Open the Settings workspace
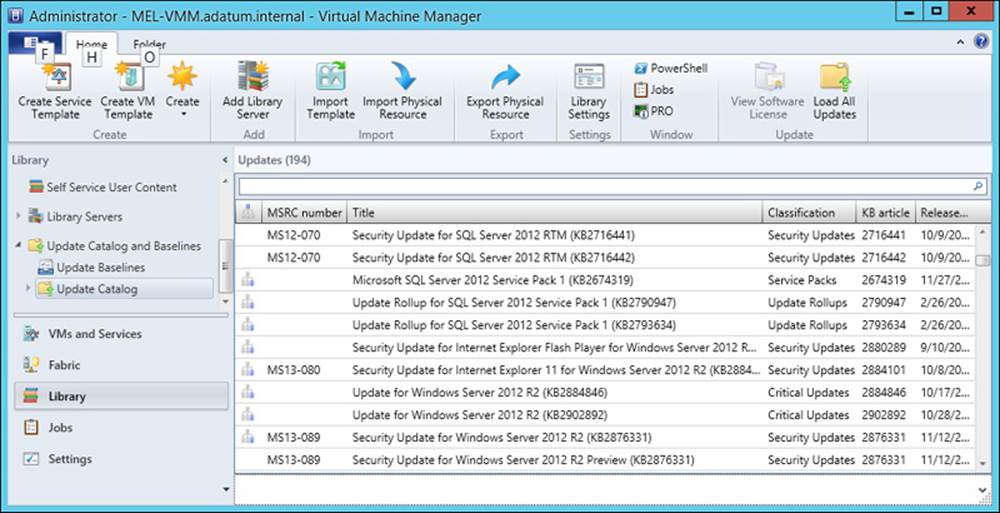 pyautogui.click(x=121, y=459)
